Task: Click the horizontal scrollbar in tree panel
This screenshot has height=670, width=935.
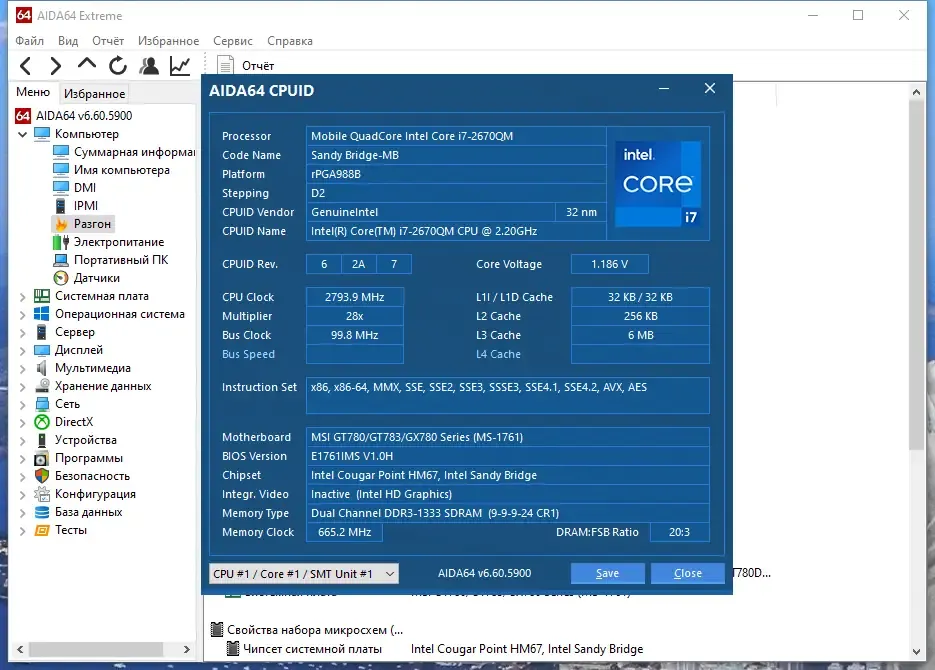Action: coord(95,649)
